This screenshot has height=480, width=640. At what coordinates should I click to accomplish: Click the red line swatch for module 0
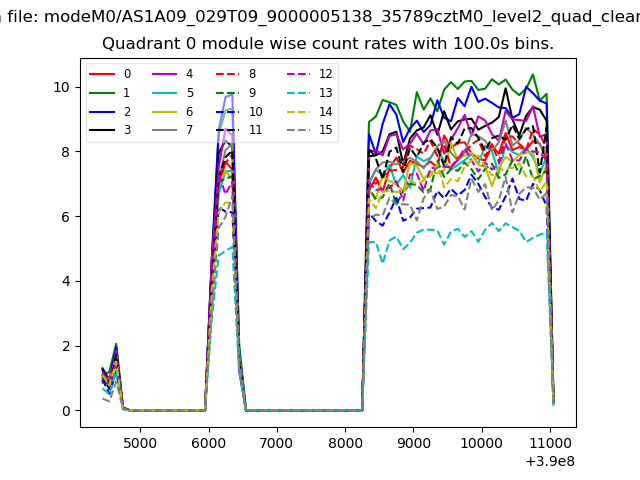pos(103,74)
